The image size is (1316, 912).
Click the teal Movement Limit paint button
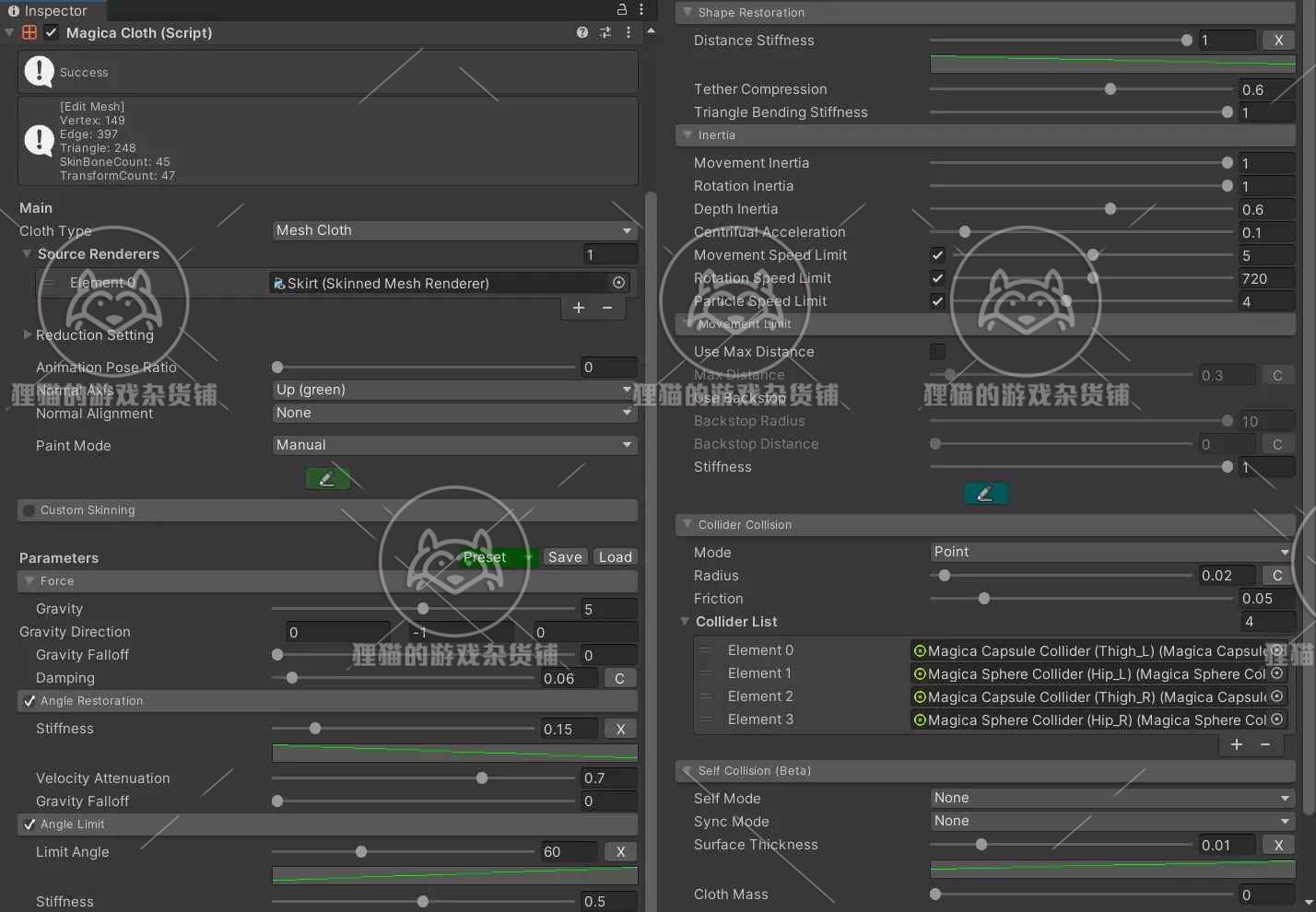tap(985, 493)
